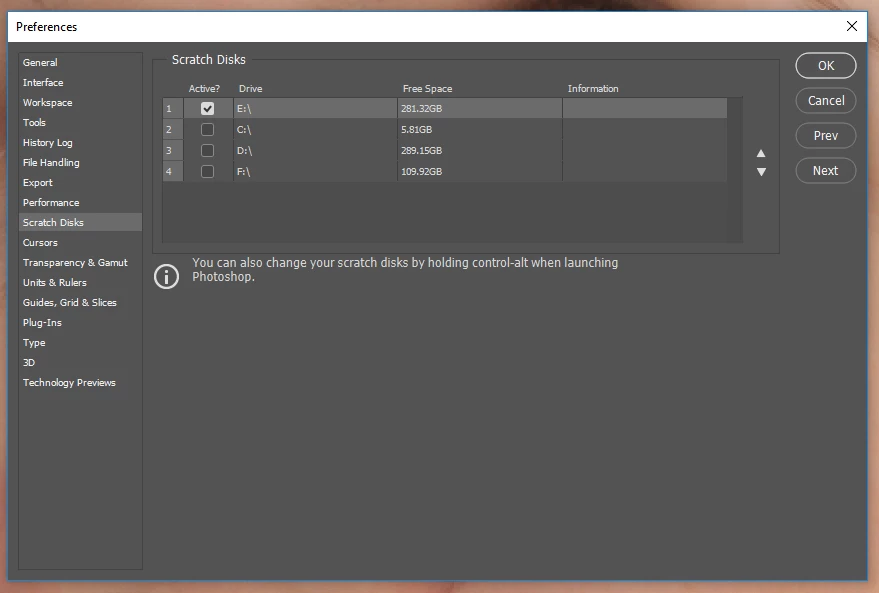The image size is (879, 593).
Task: Click the row number 3 cell
Action: click(x=173, y=151)
